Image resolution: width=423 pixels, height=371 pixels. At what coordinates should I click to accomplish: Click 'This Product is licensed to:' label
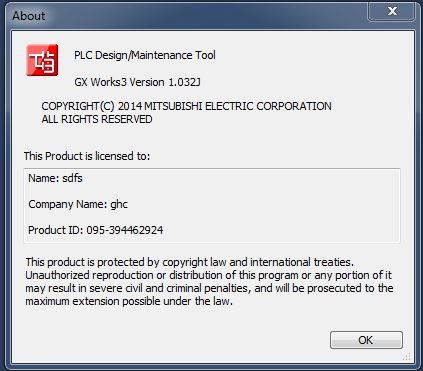(x=87, y=156)
